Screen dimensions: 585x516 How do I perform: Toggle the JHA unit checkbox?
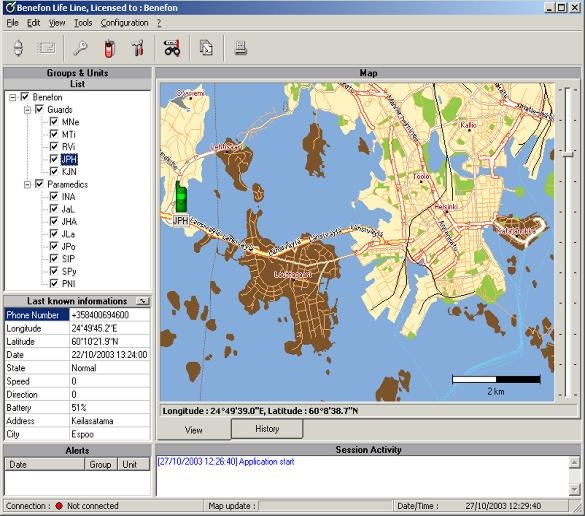(54, 221)
